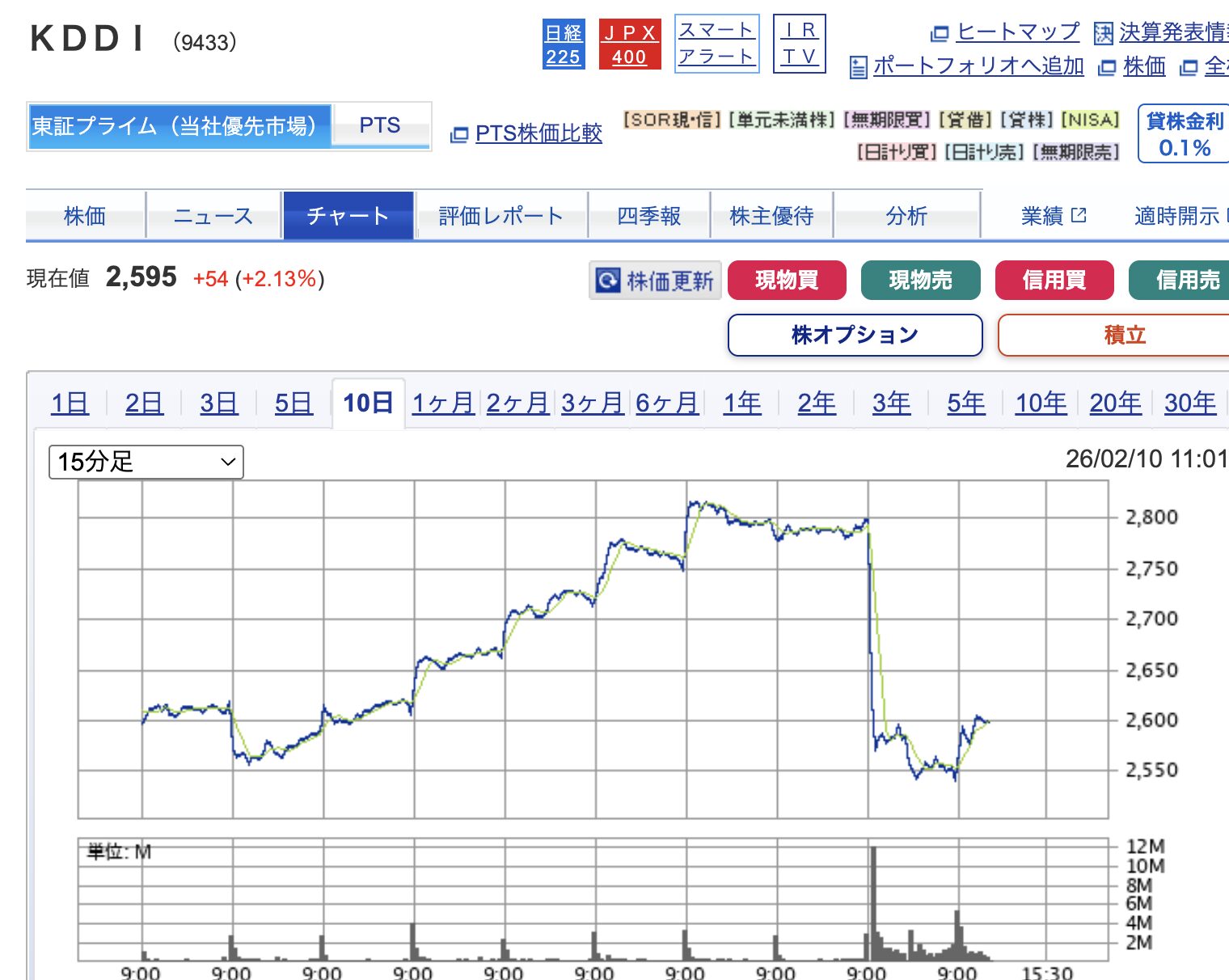Open the 株主優待 tab
1229x980 pixels.
click(x=771, y=215)
